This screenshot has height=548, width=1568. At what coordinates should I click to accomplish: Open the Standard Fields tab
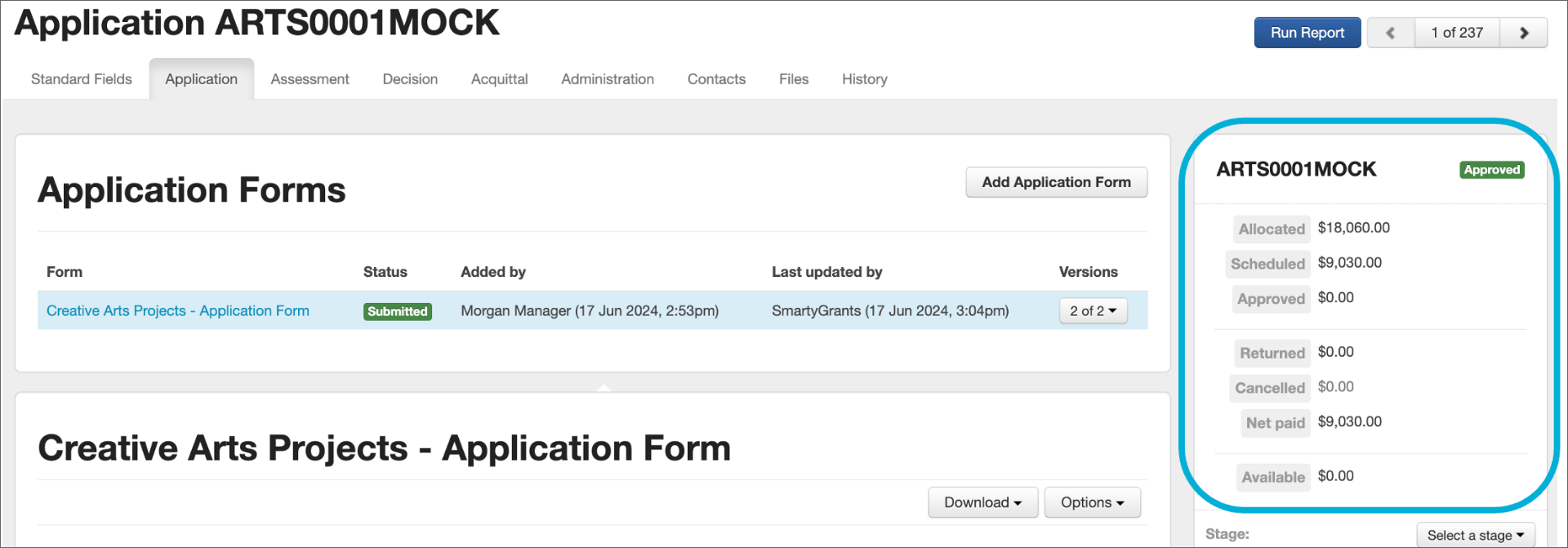82,79
